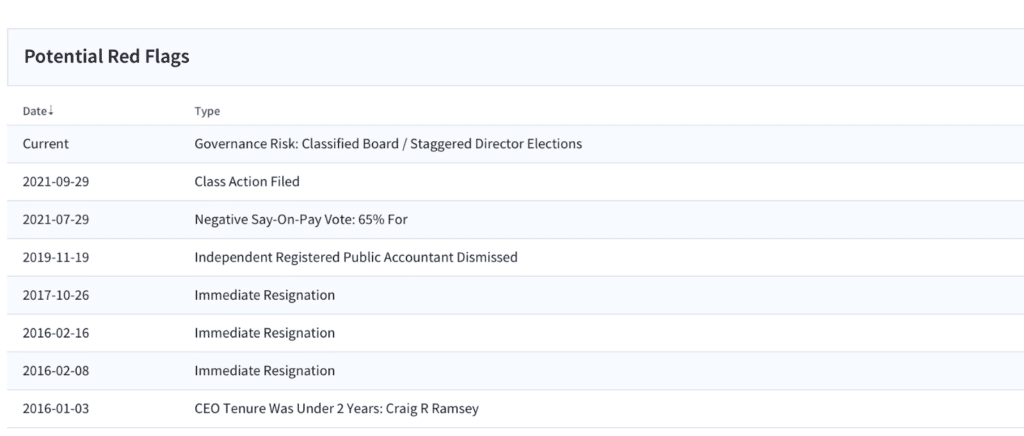Click the Type column header
Screen dimensions: 1024x436
click(207, 111)
